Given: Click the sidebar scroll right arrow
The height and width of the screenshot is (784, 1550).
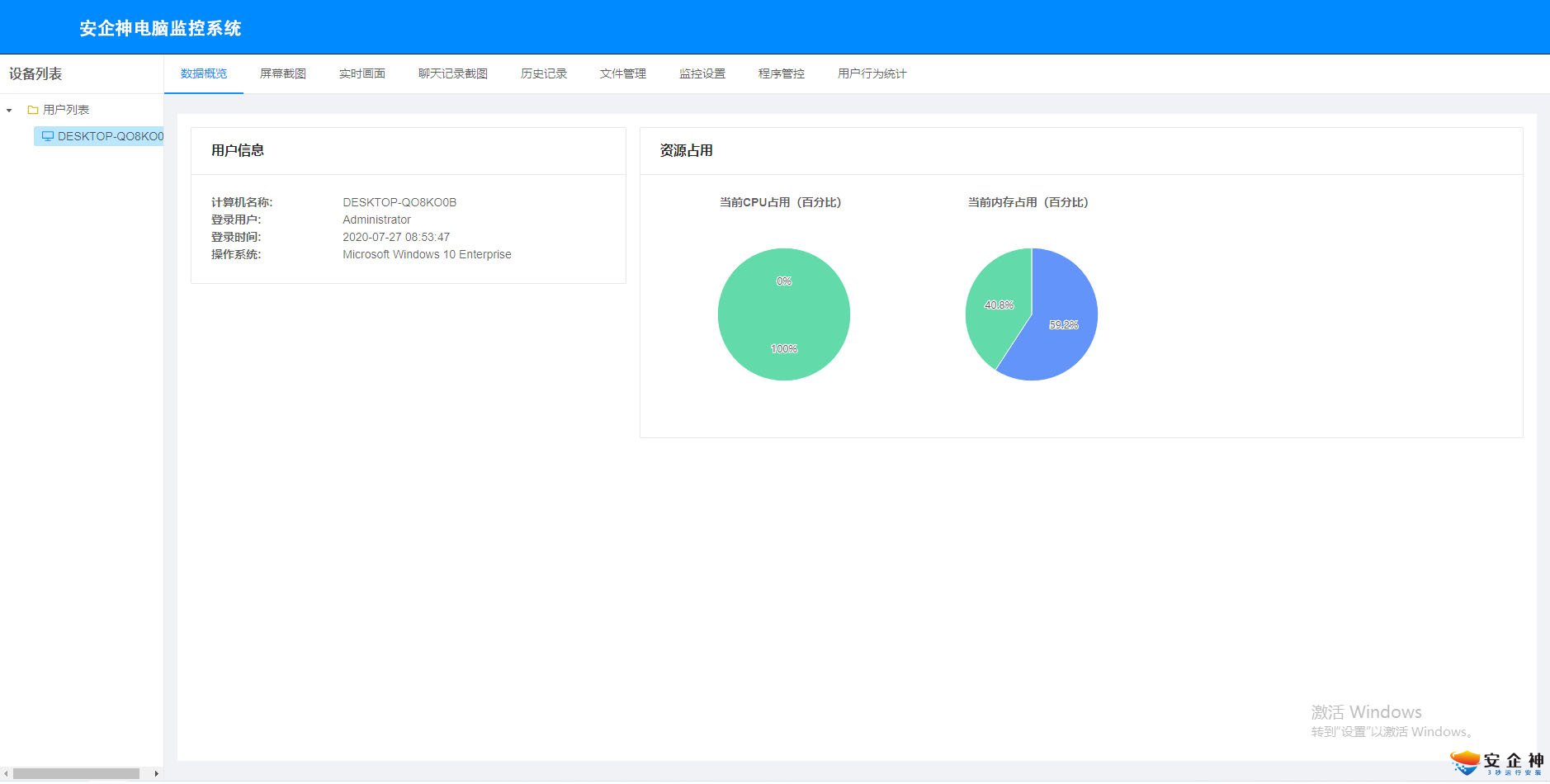Looking at the screenshot, I should click(156, 773).
